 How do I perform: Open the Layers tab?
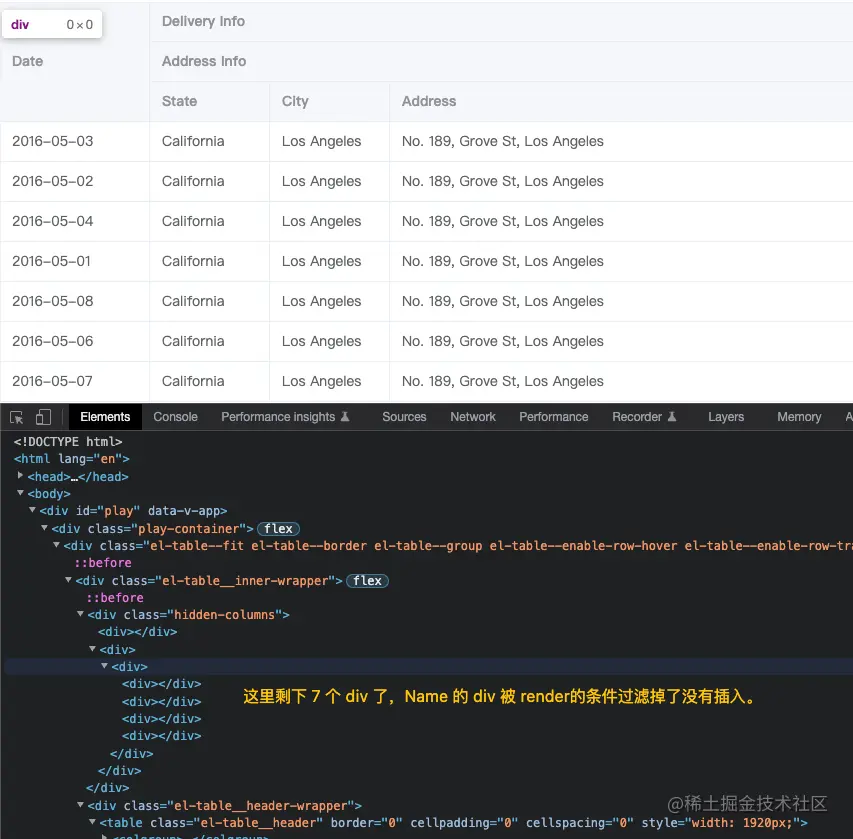point(725,417)
